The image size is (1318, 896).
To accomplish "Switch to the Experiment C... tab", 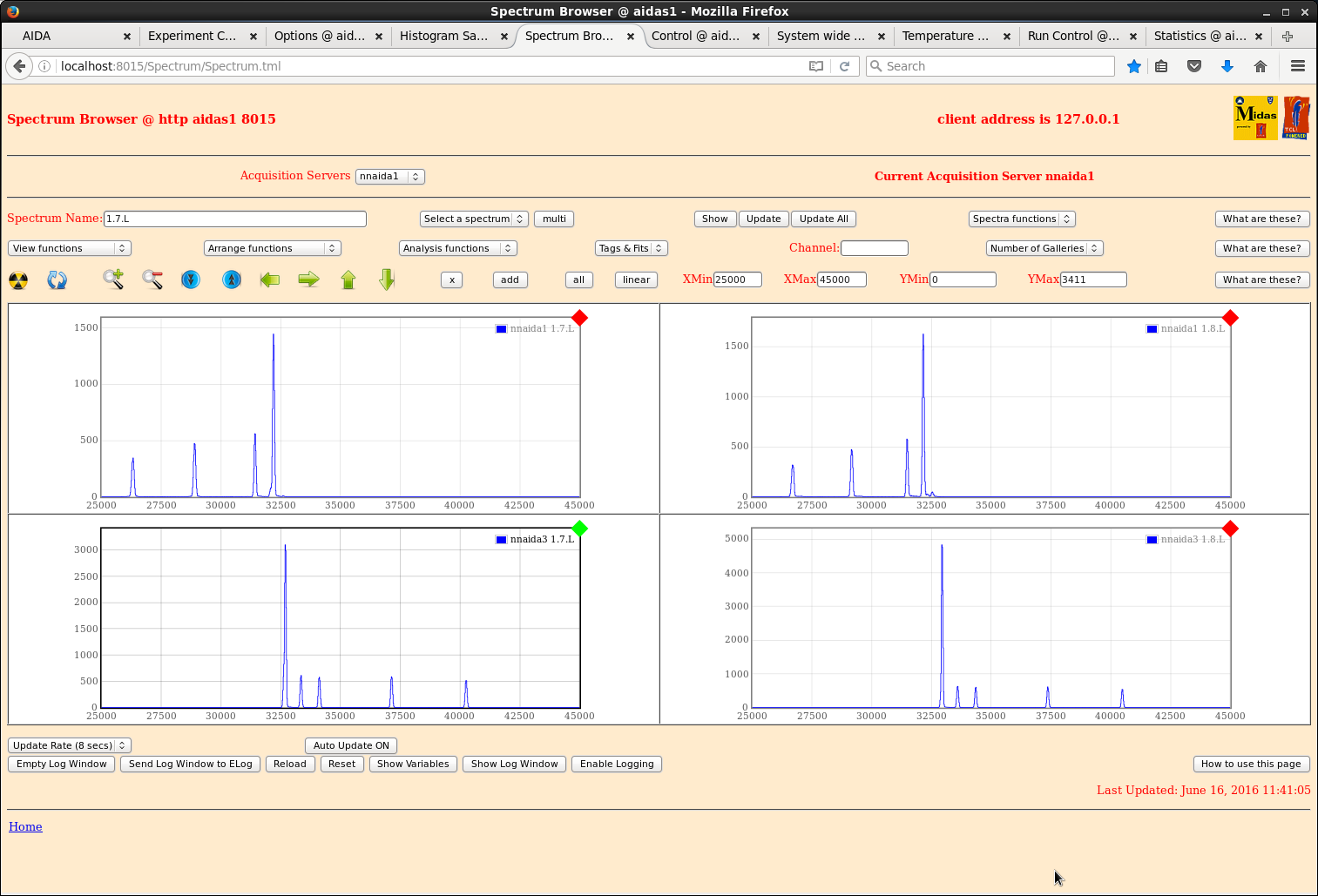I will click(x=201, y=36).
